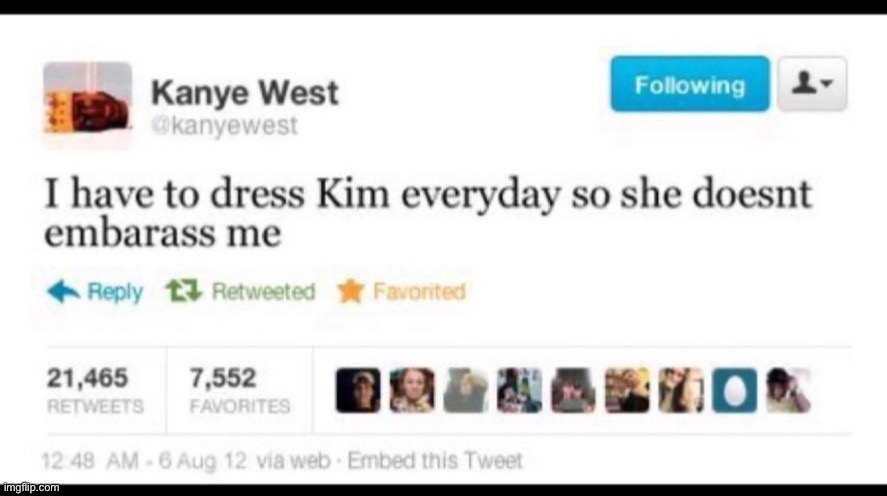This screenshot has width=887, height=496.
Task: Open the Kanye West display name
Action: 244,92
